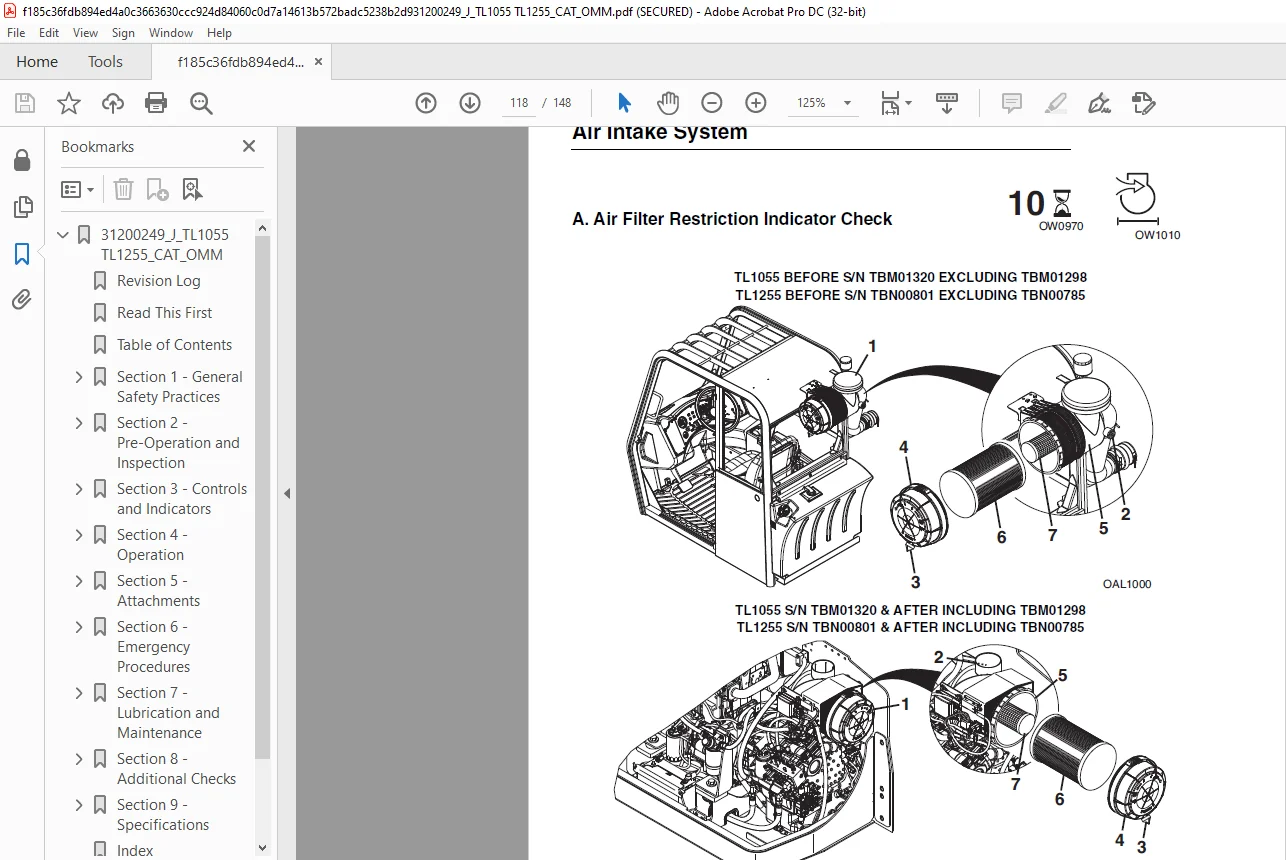Zoom in with plus icon
Screen dimensions: 1286x860
[756, 103]
